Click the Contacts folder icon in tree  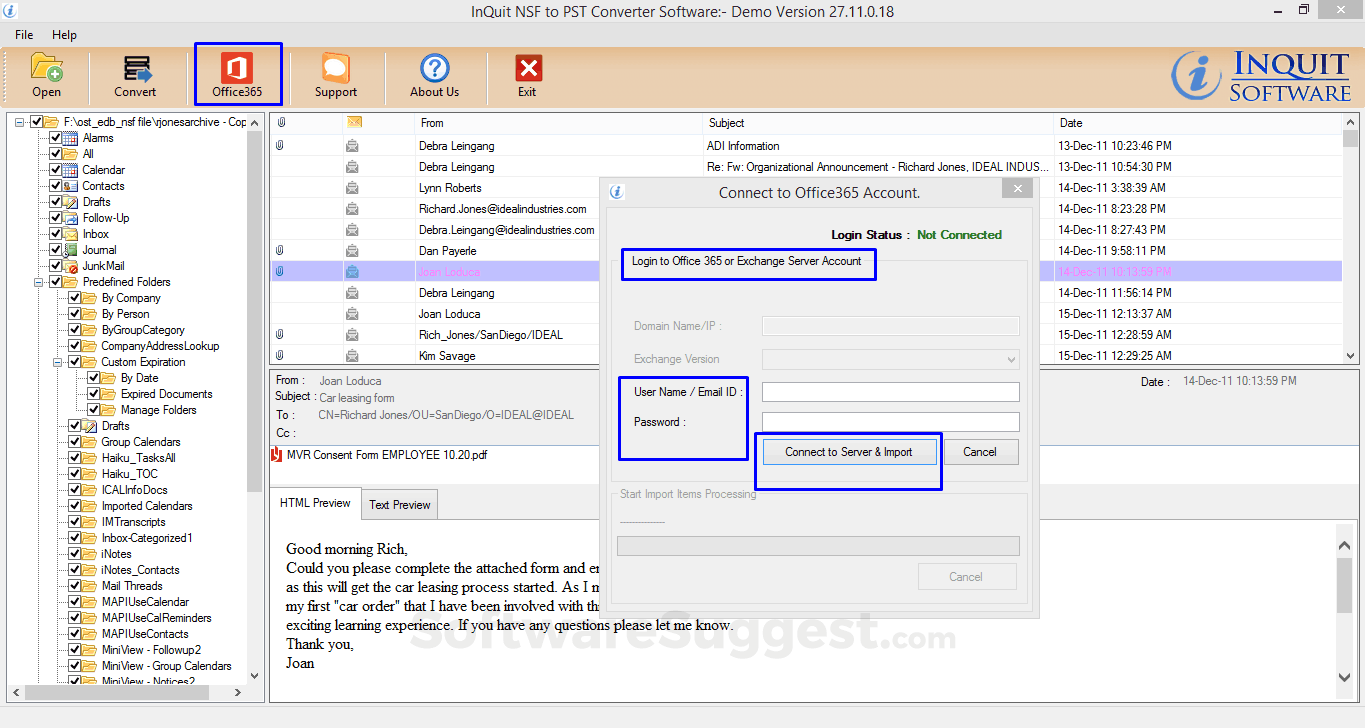click(x=71, y=186)
